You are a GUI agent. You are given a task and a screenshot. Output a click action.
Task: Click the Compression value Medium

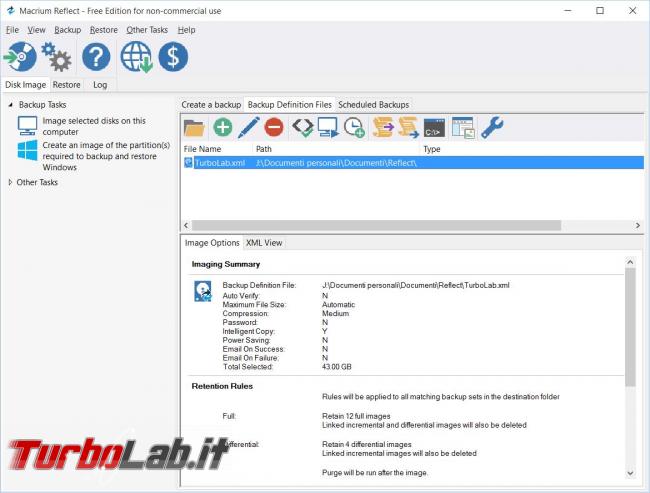(335, 313)
